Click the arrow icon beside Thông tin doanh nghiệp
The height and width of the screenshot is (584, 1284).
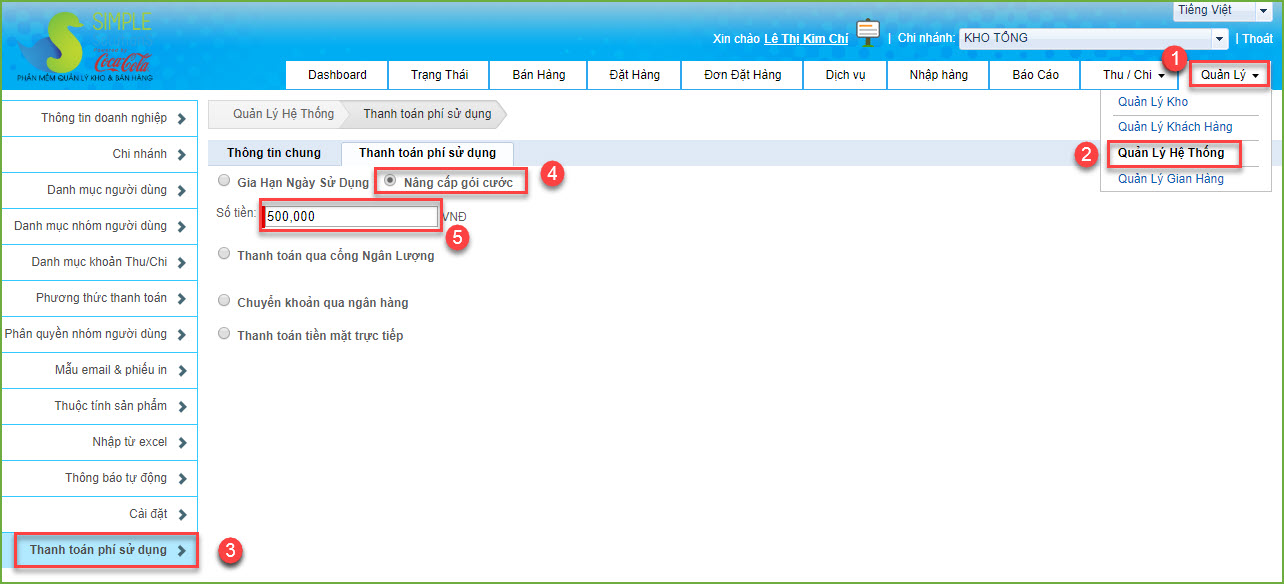[181, 119]
